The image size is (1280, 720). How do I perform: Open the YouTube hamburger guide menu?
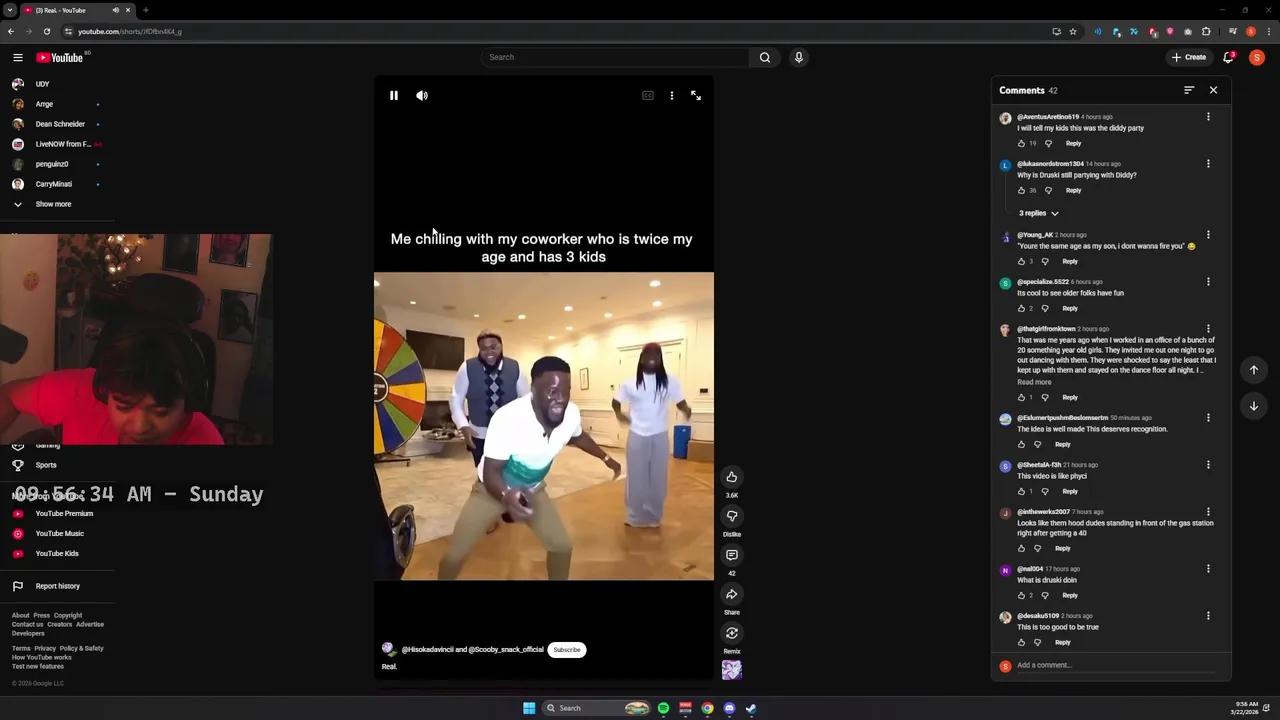[17, 58]
